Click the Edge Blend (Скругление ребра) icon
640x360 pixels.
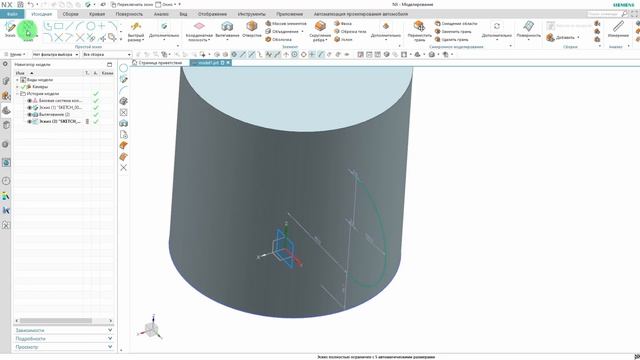[320, 27]
